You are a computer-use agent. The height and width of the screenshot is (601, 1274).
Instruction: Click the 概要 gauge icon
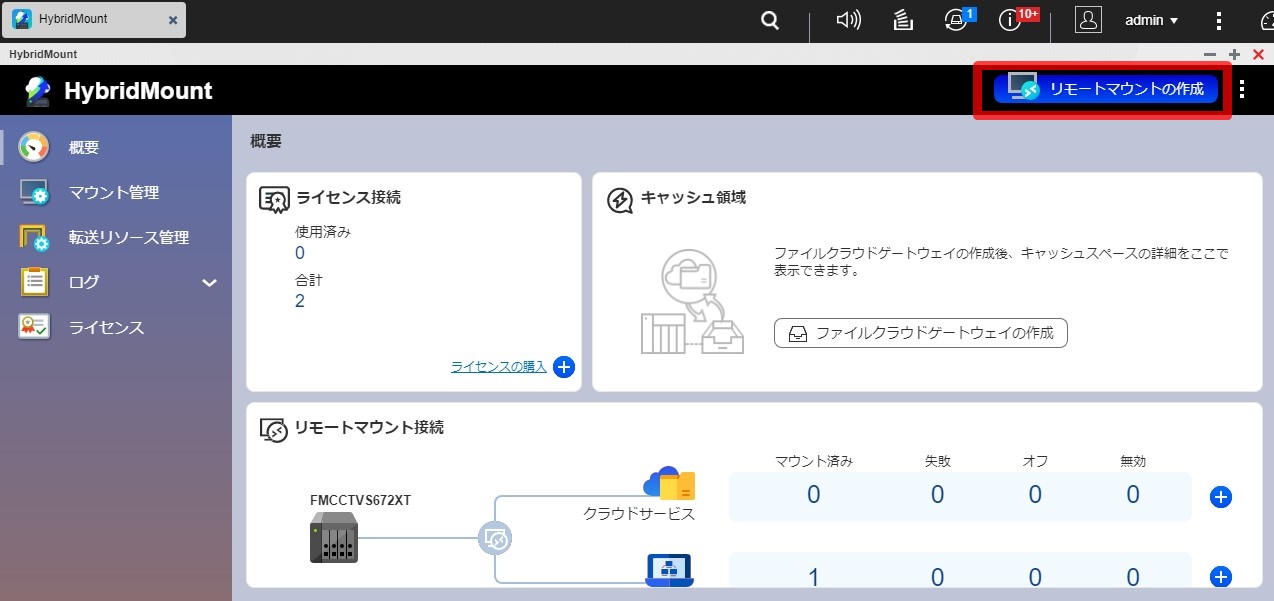[x=34, y=147]
